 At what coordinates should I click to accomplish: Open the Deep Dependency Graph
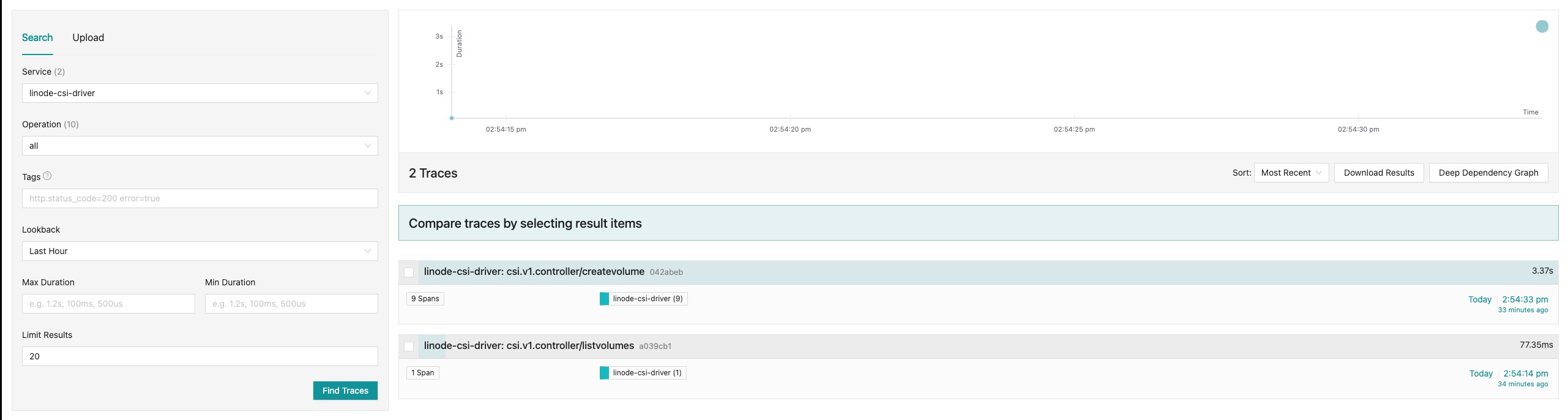click(1488, 173)
